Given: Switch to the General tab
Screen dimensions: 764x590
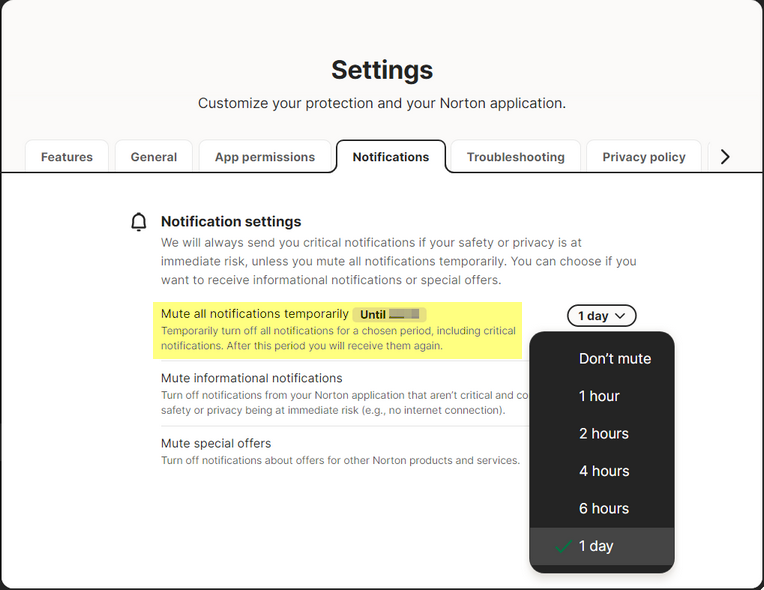Looking at the screenshot, I should click(x=154, y=157).
